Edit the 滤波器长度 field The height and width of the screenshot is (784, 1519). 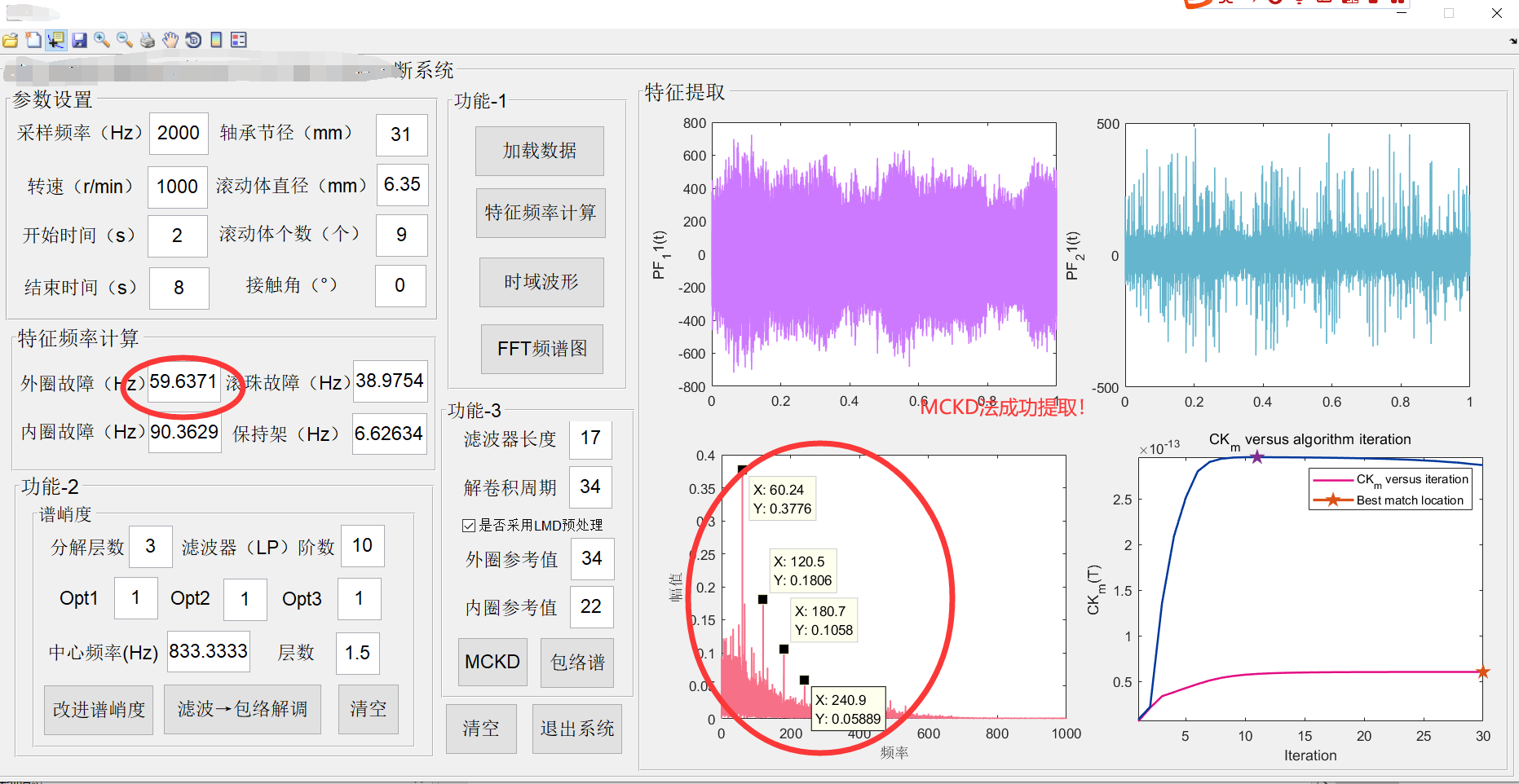[x=590, y=439]
